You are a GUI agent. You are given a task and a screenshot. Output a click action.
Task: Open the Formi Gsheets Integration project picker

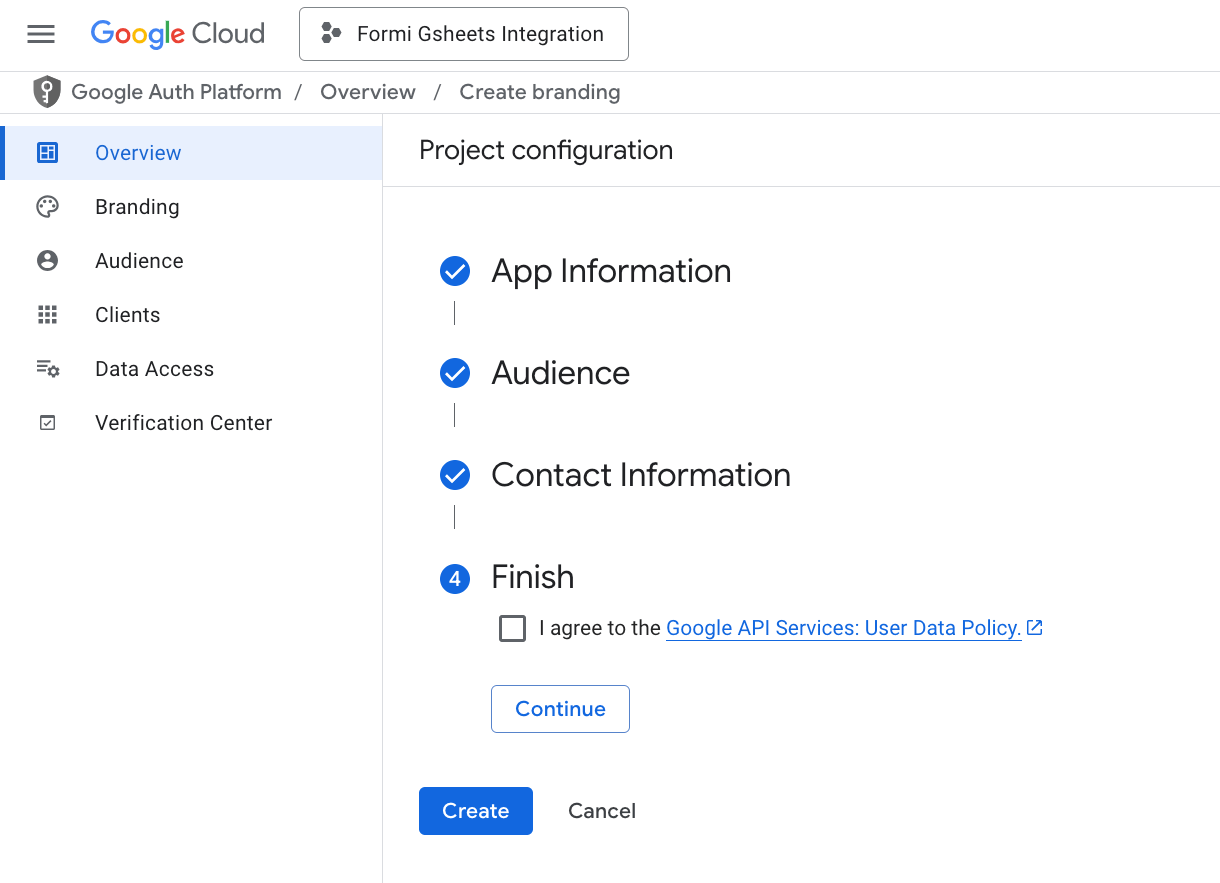(x=464, y=34)
